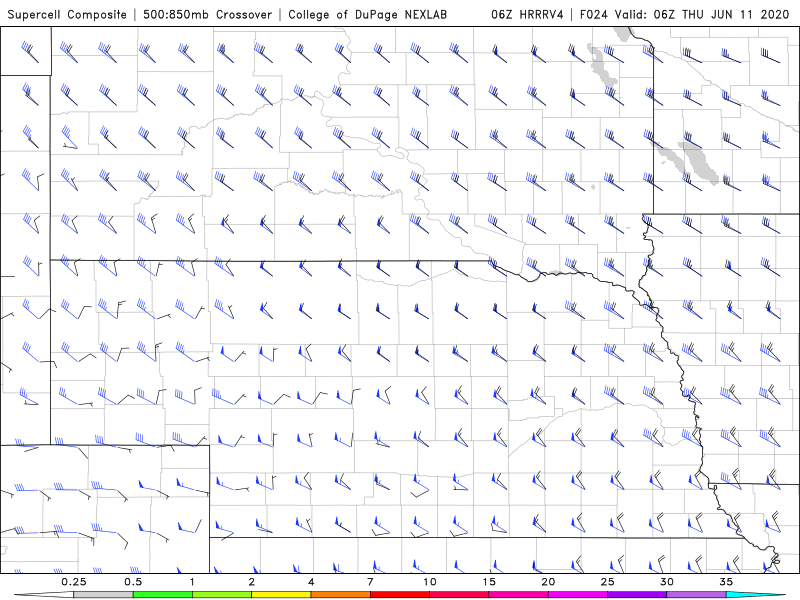Click the large gray shaded area beside the vertical state border

(x=696, y=161)
